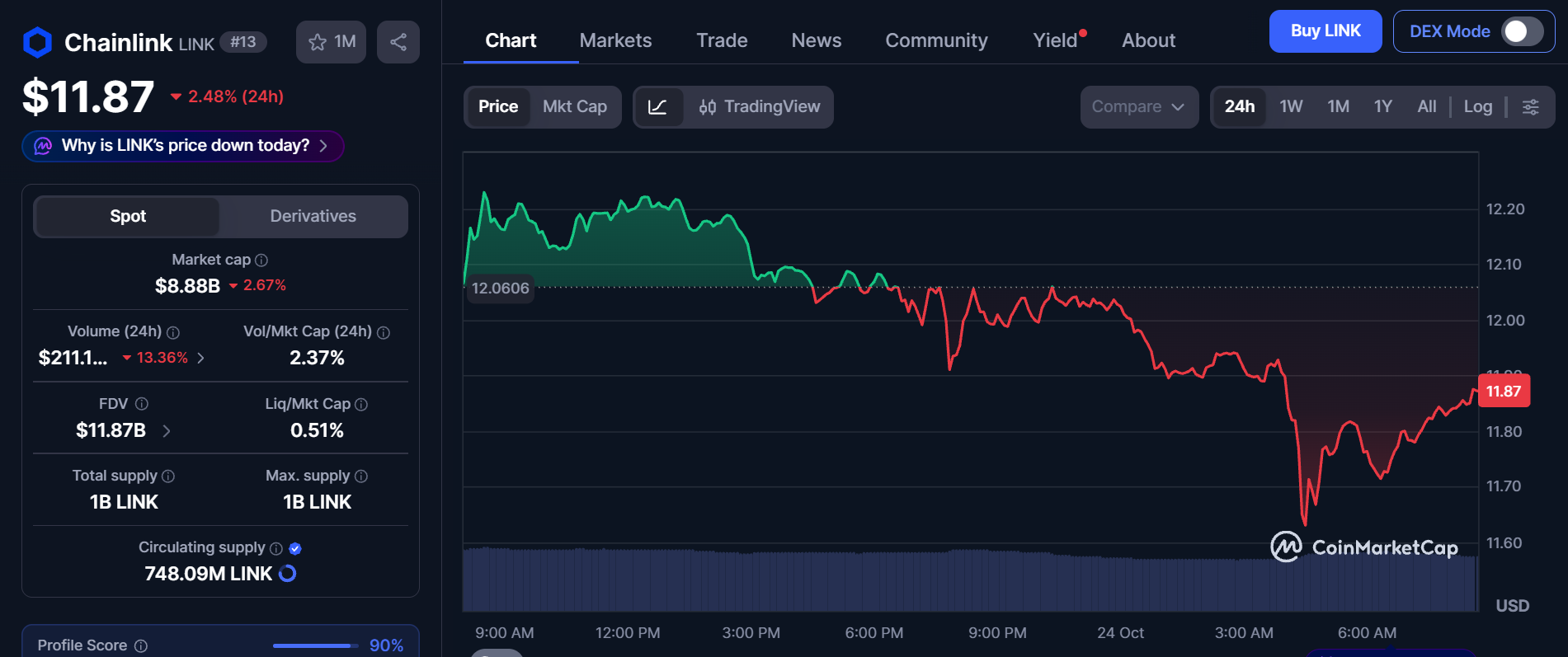Click the verified checkmark badge by Circulating supply
Screen dimensions: 1568x657
[295, 549]
